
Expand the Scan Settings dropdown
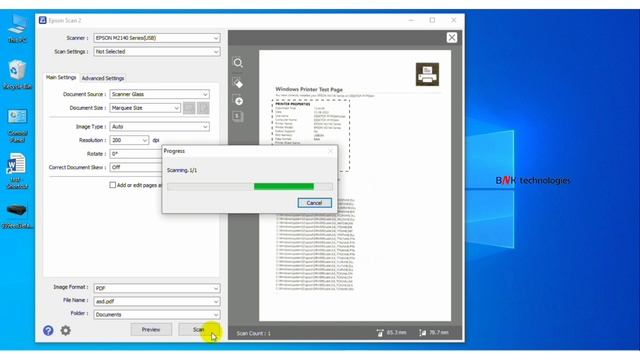coord(157,52)
